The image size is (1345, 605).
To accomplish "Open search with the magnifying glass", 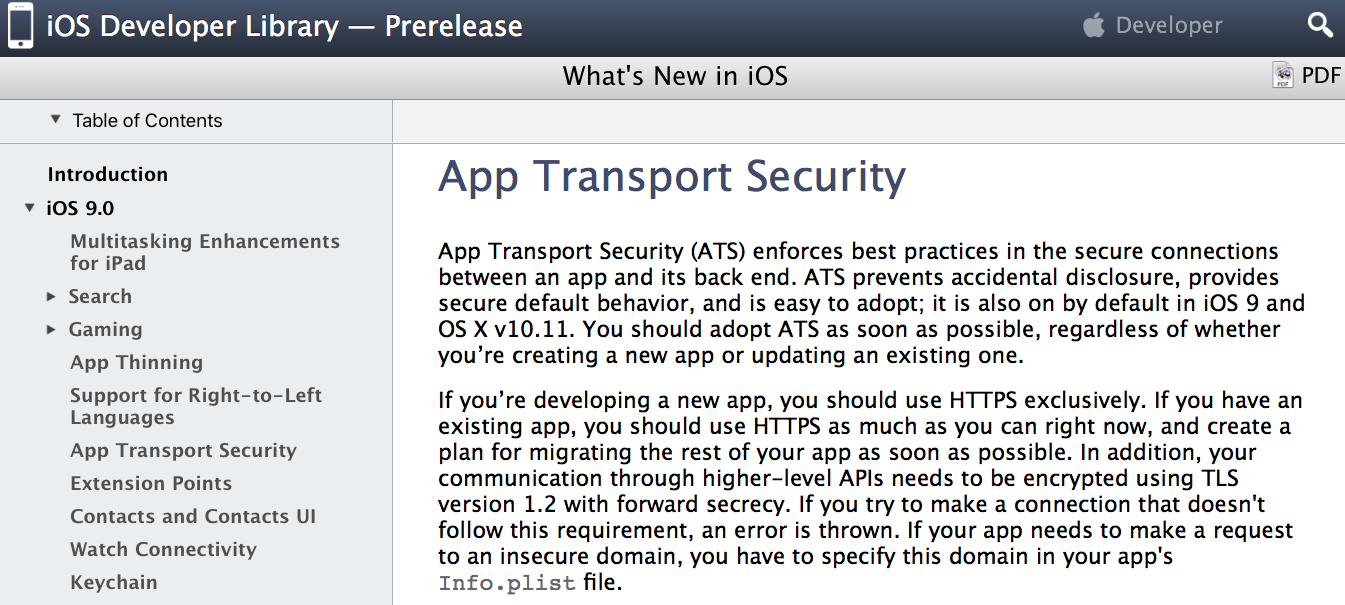I will [1320, 26].
